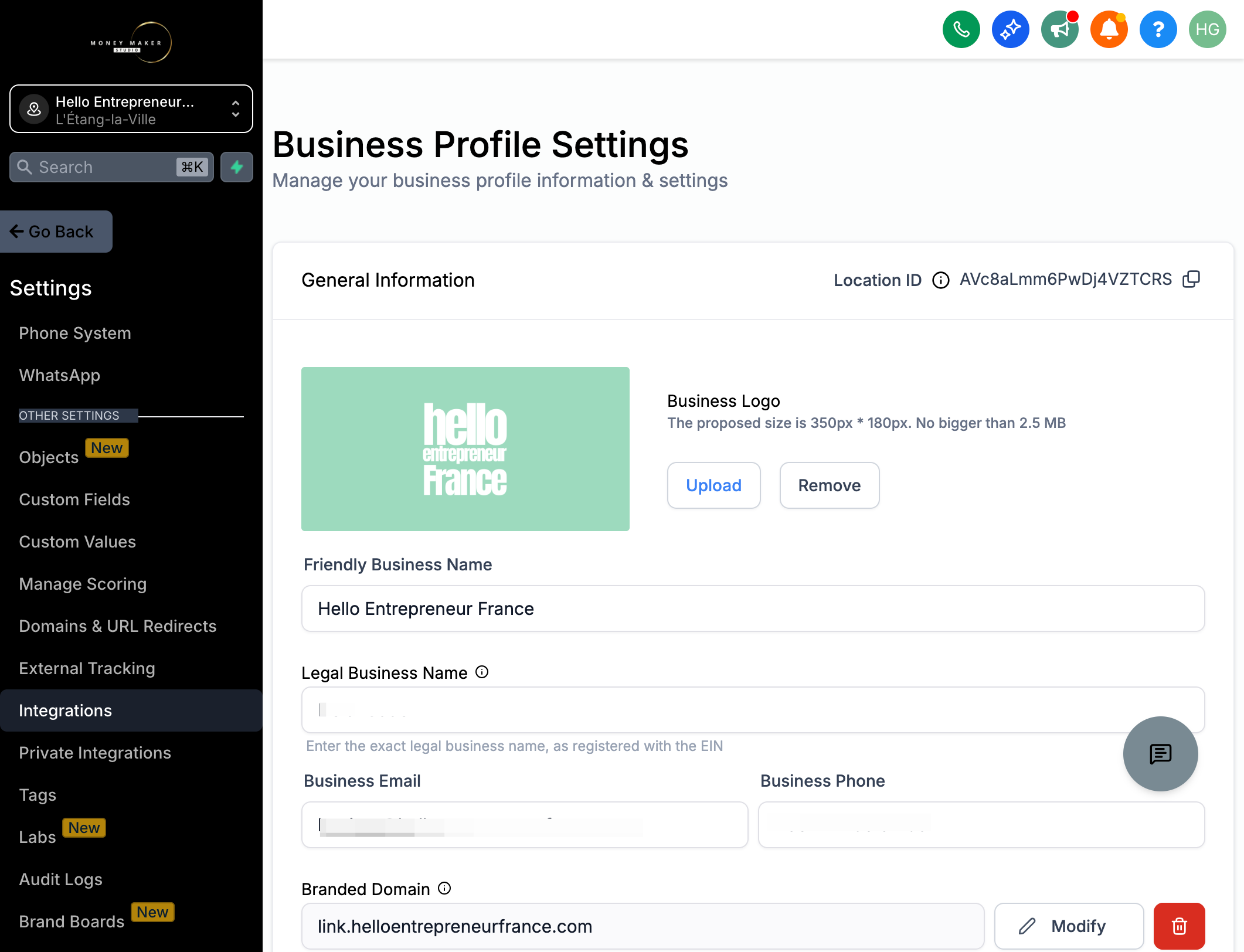The height and width of the screenshot is (952, 1244).
Task: Open the Objects settings page
Action: point(49,457)
